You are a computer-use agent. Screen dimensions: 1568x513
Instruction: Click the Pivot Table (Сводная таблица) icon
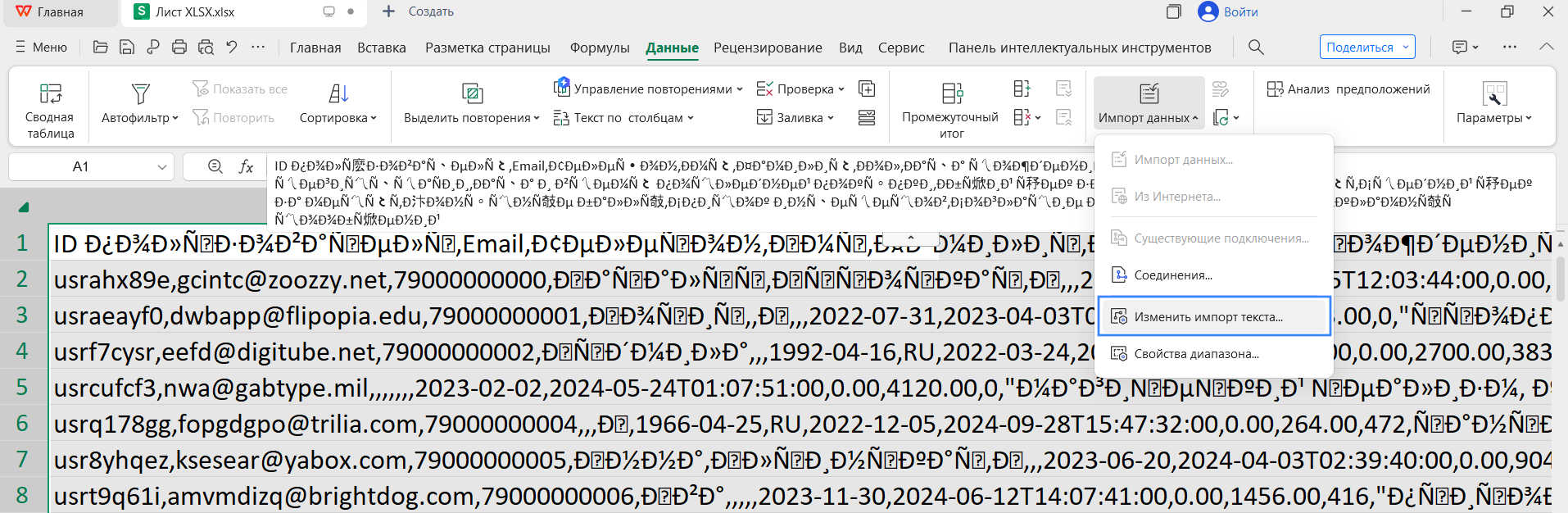50,94
